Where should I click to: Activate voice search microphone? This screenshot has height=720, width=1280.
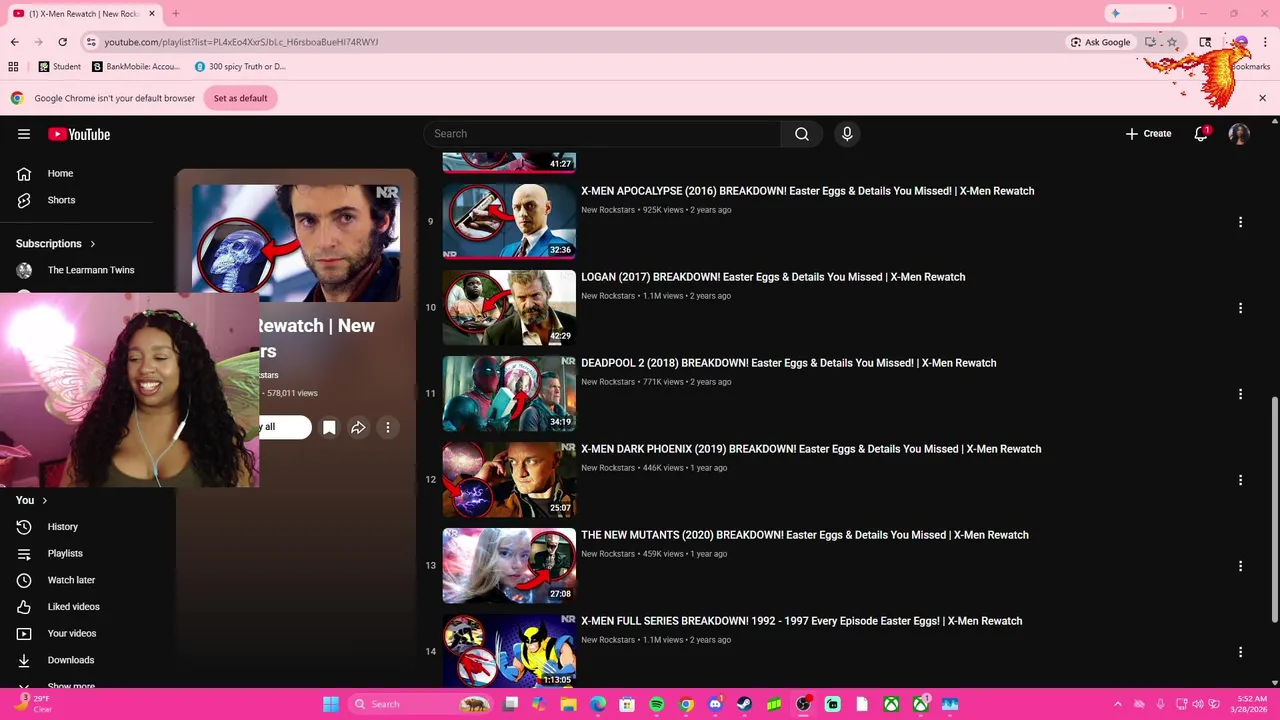click(x=847, y=134)
